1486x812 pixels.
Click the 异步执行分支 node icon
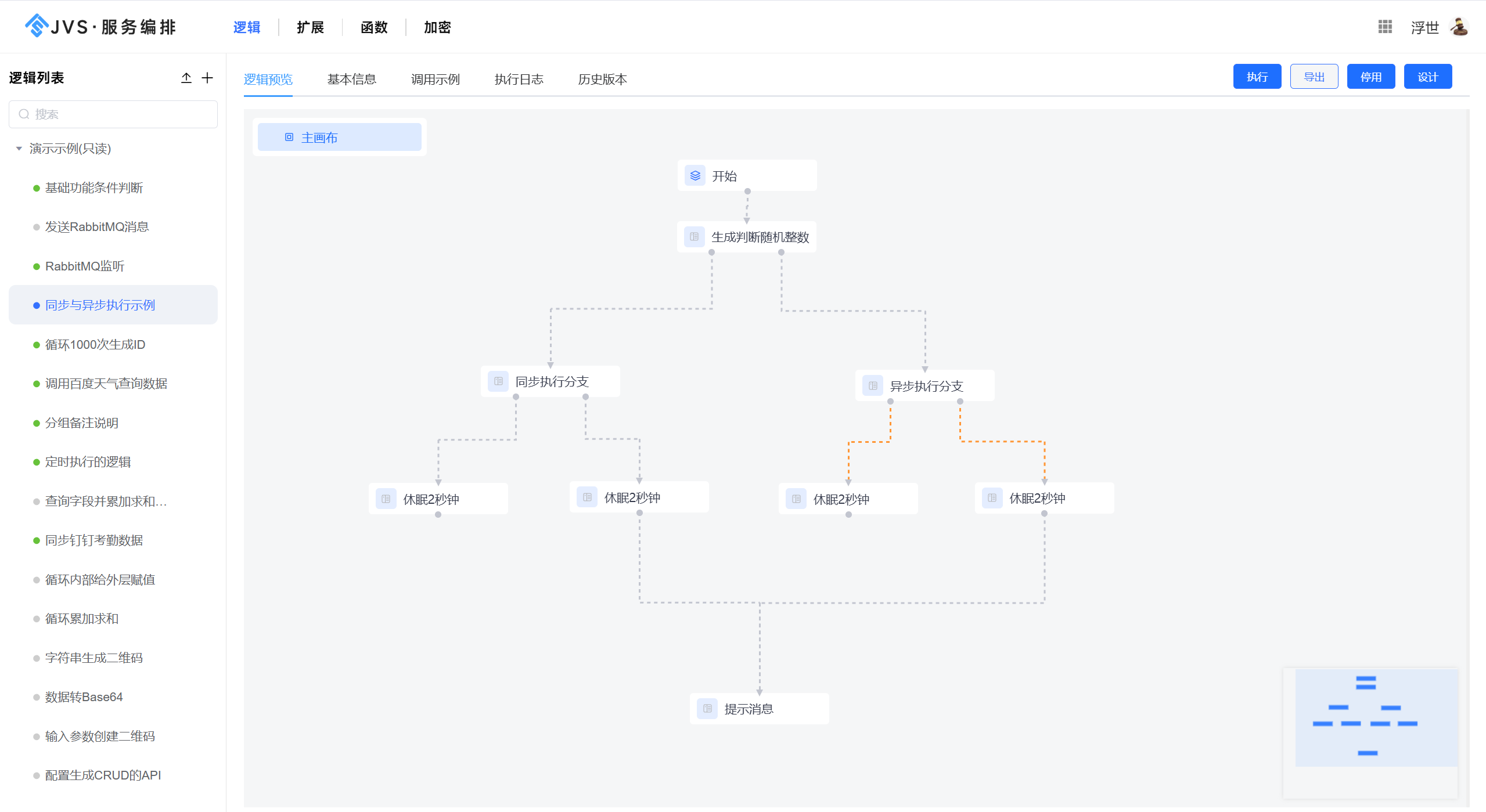click(872, 385)
